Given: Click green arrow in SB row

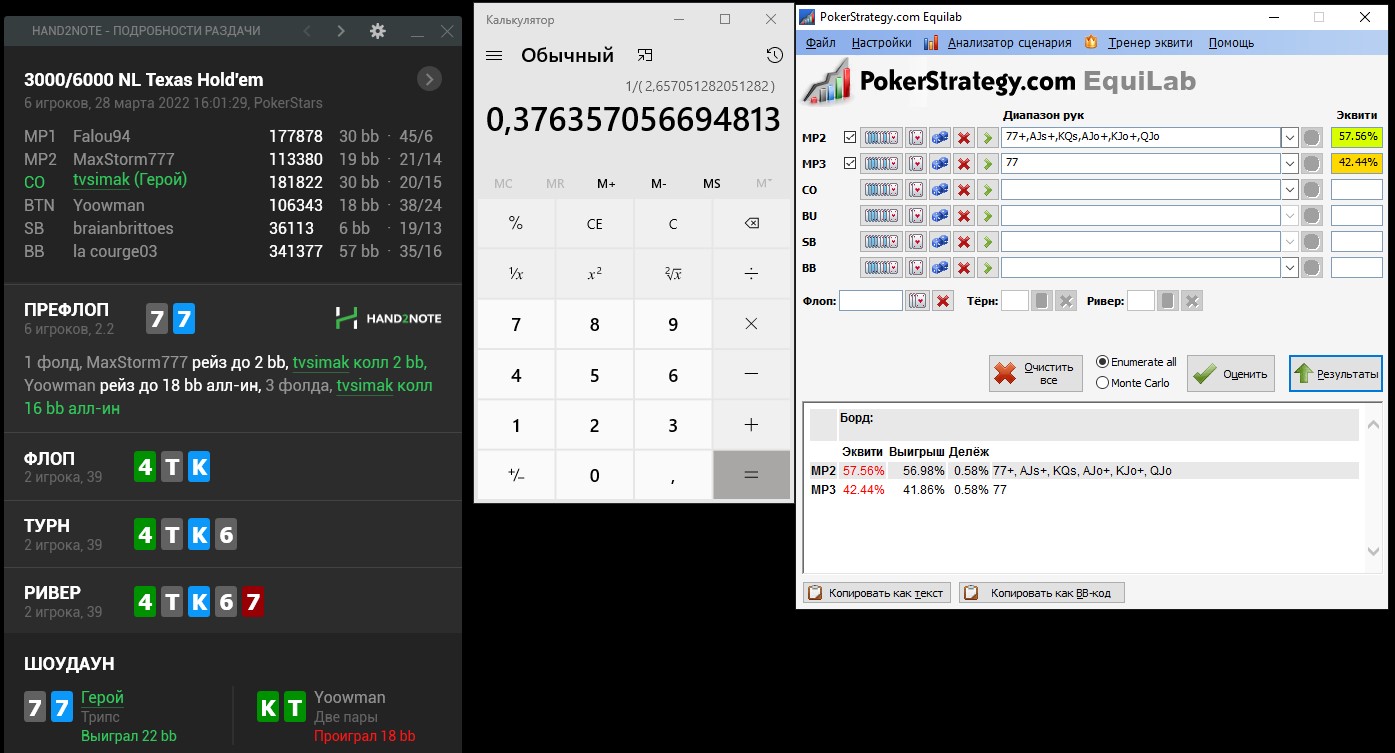Looking at the screenshot, I should (x=987, y=241).
